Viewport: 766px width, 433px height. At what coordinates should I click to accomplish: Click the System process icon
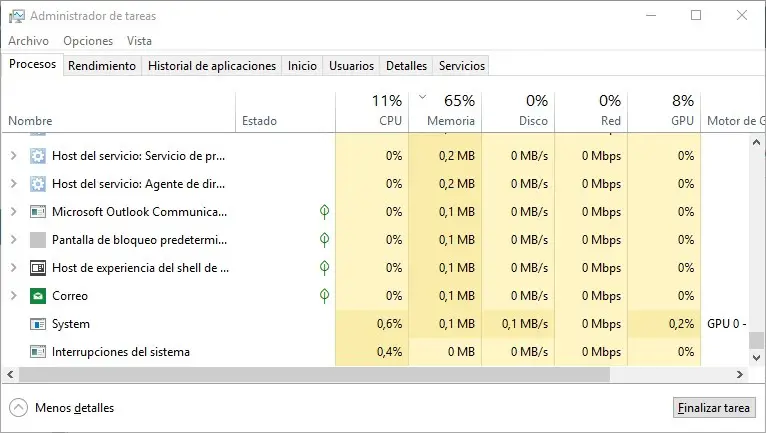[38, 324]
